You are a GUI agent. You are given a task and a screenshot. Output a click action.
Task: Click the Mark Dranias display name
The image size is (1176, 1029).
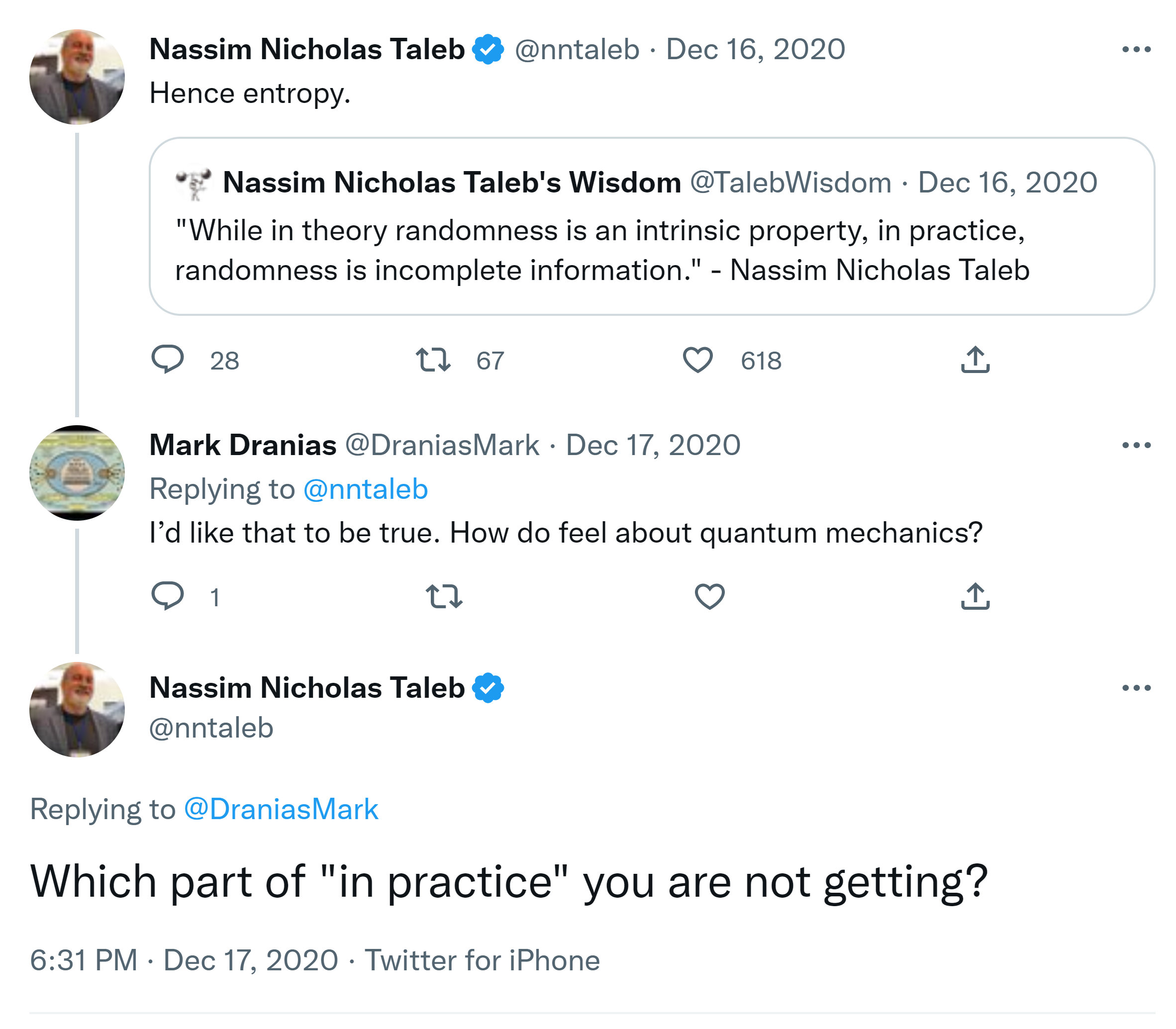[x=242, y=445]
